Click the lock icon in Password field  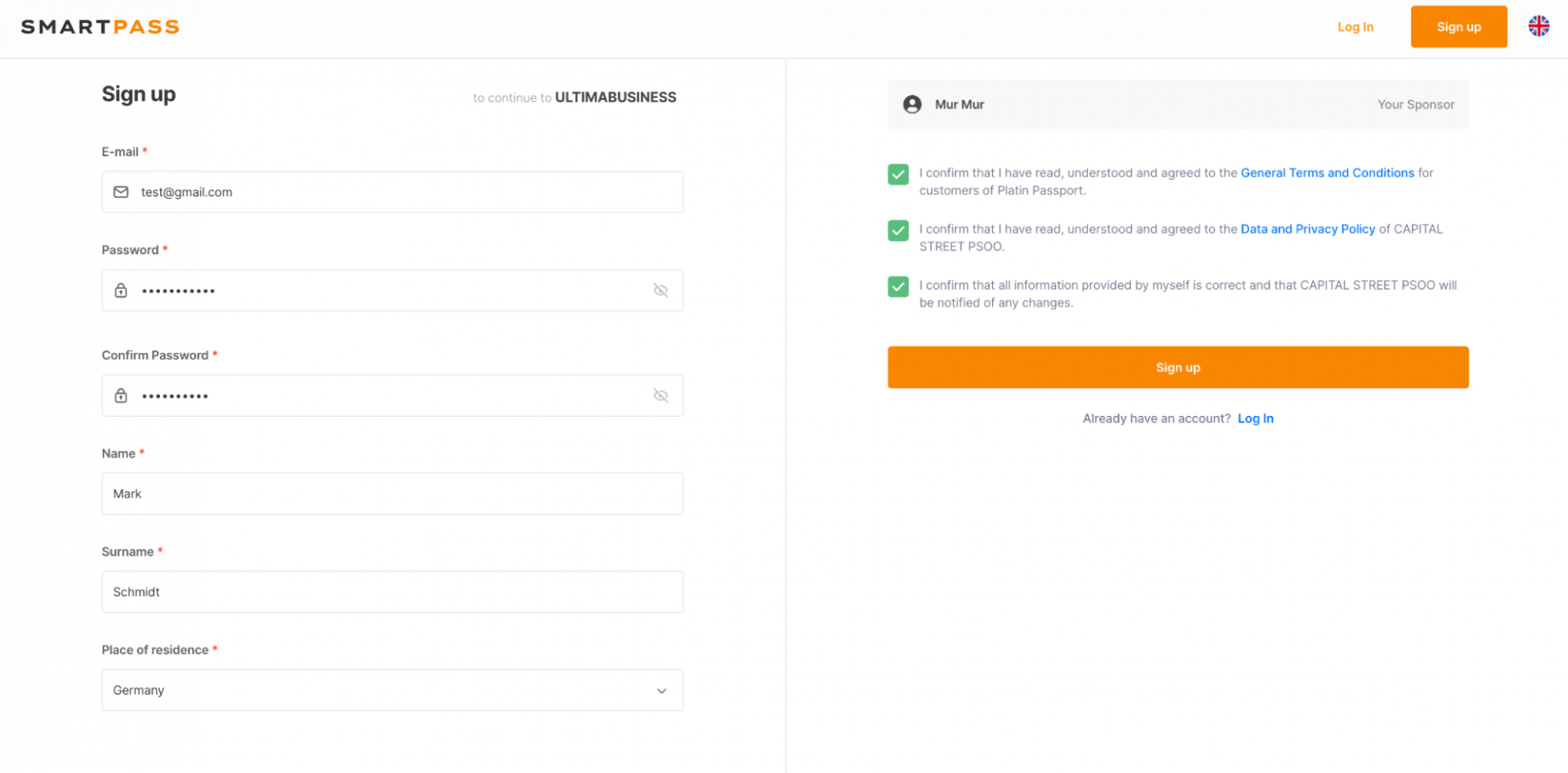click(121, 291)
